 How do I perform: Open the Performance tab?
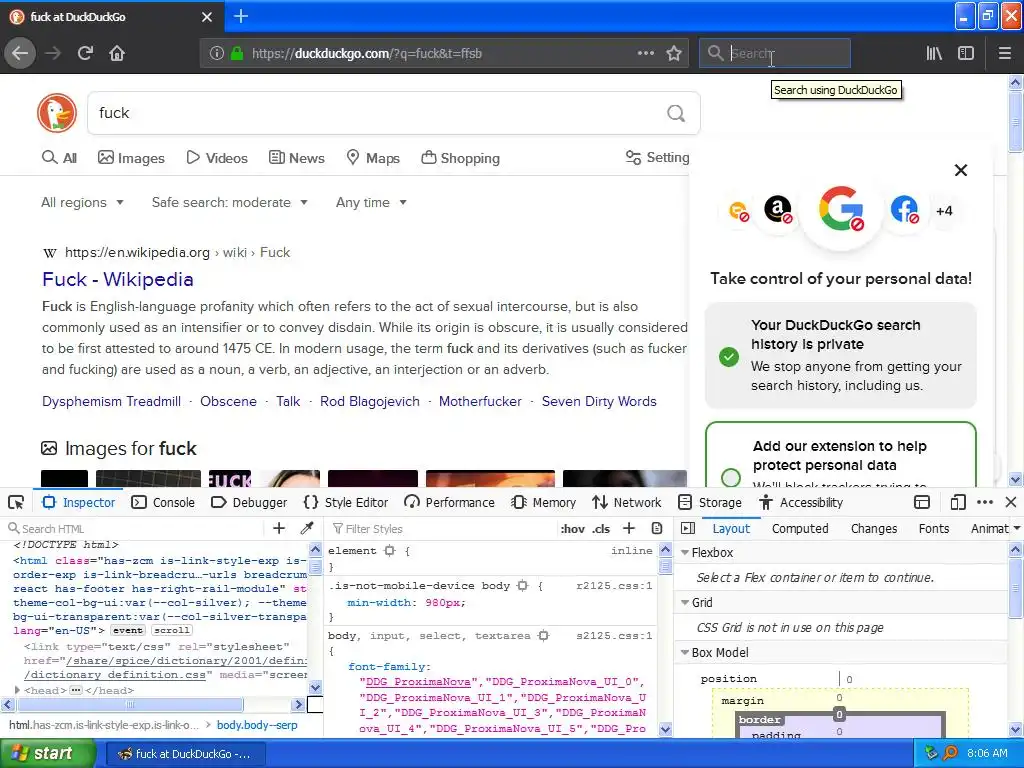[449, 502]
